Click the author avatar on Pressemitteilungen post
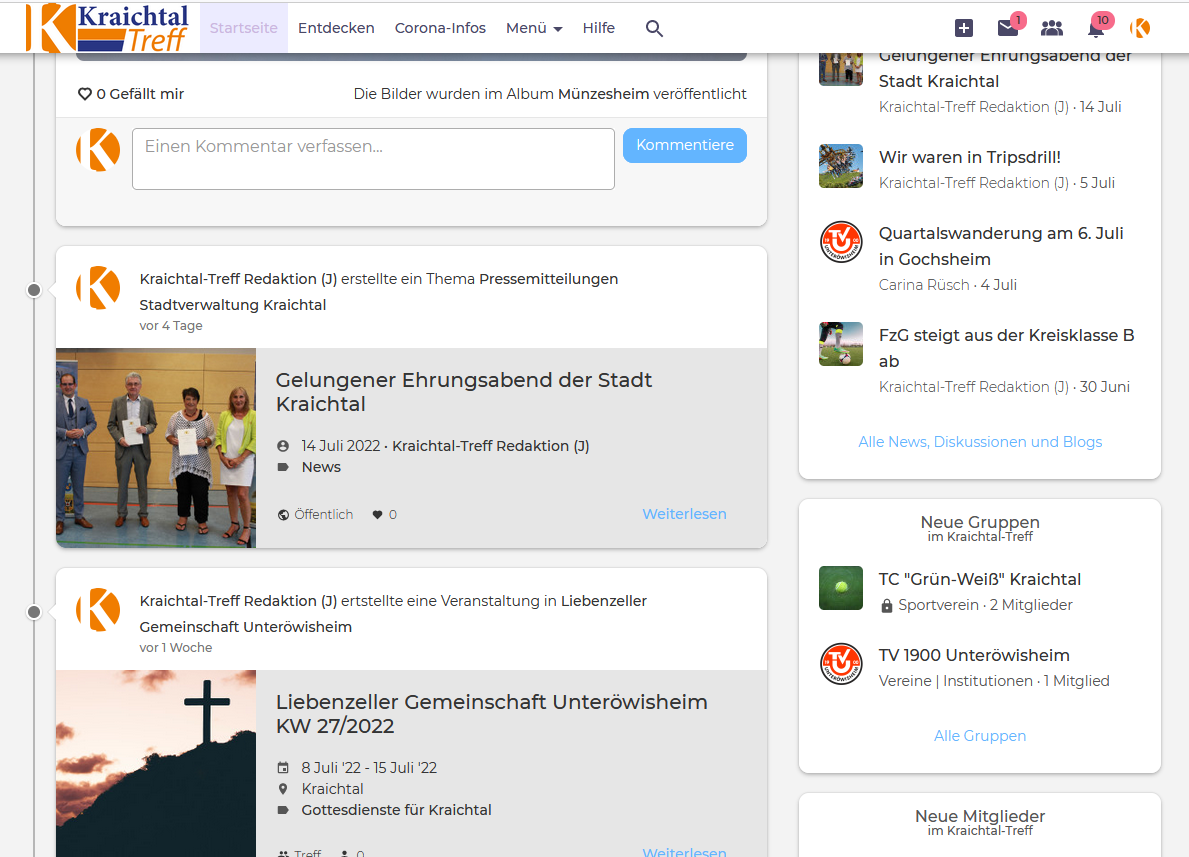Image resolution: width=1189 pixels, height=857 pixels. coord(99,287)
